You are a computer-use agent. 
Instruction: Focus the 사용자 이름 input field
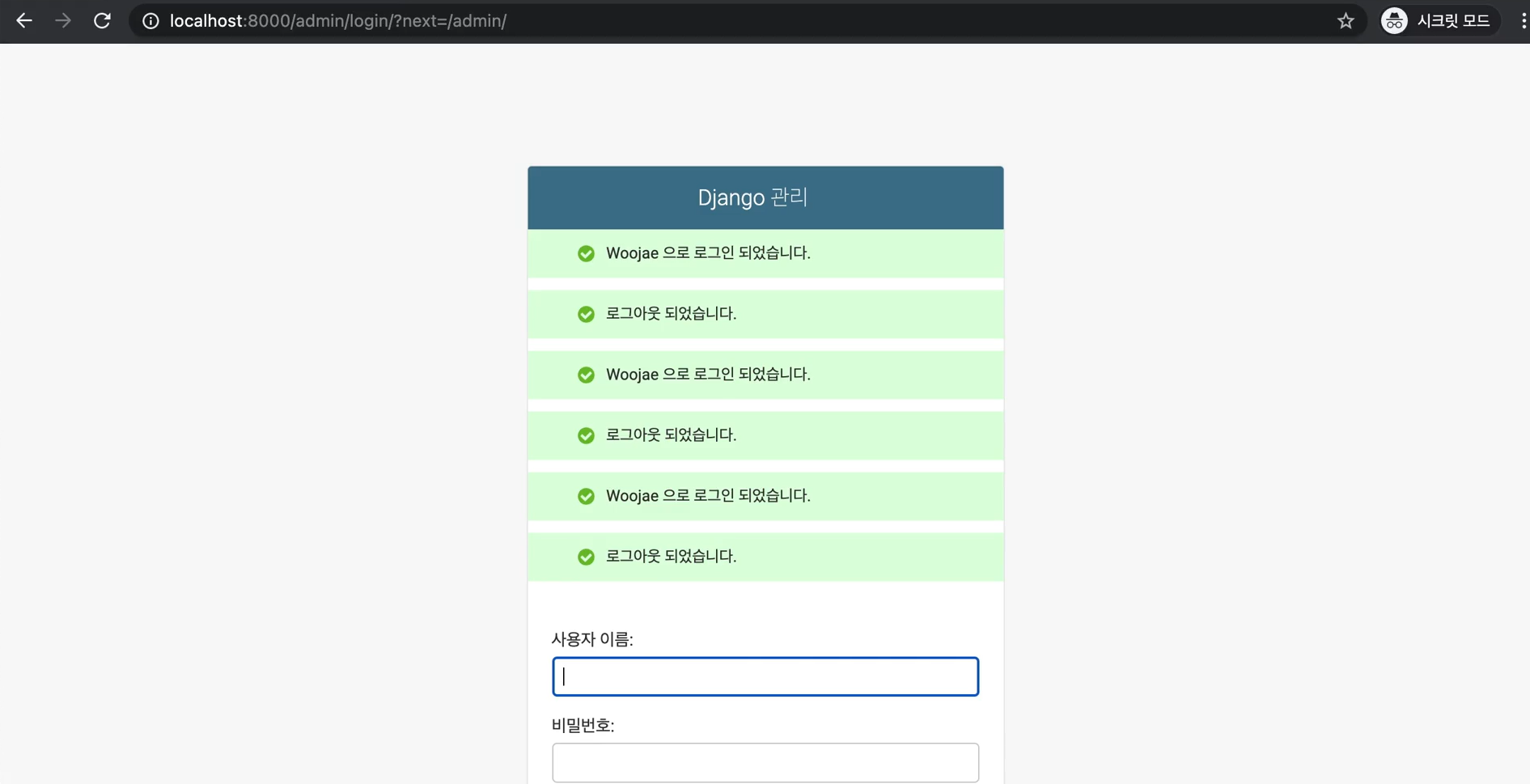[x=765, y=676]
